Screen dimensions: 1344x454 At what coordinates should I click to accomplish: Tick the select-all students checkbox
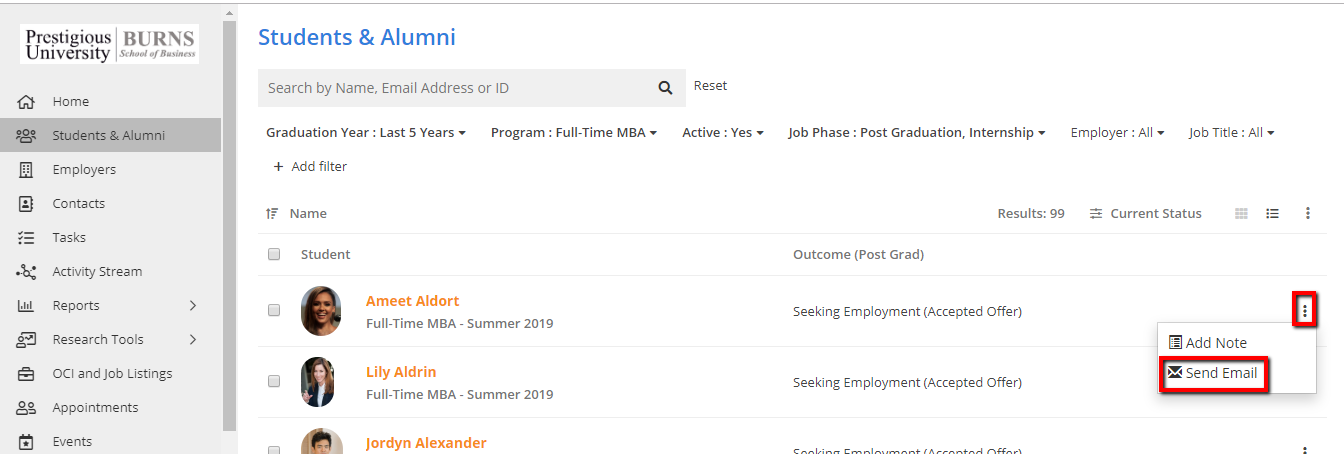274,254
